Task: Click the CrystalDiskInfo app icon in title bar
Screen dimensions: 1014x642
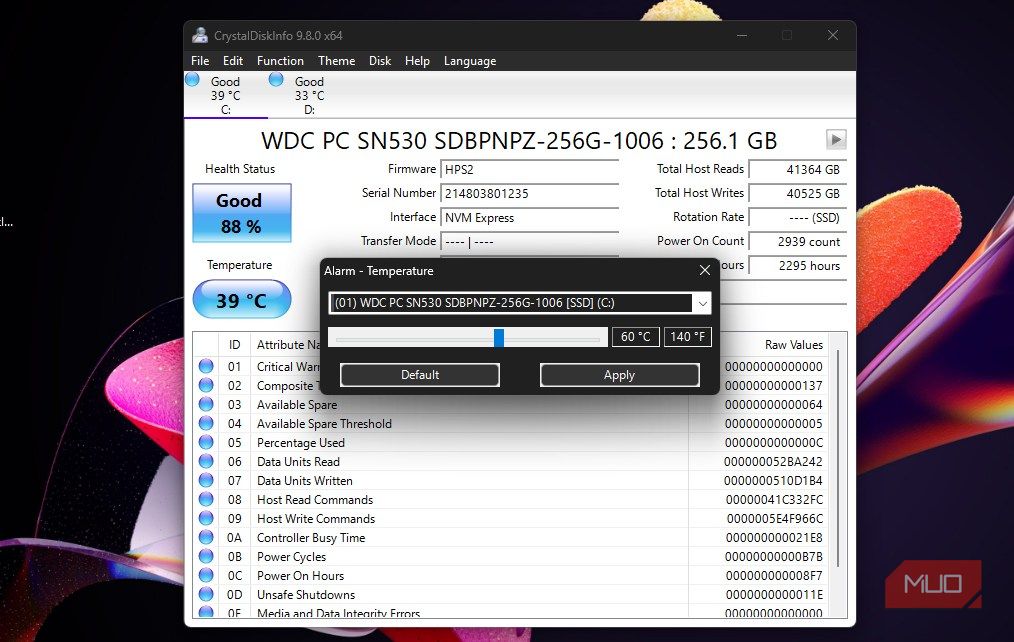Action: click(x=200, y=36)
